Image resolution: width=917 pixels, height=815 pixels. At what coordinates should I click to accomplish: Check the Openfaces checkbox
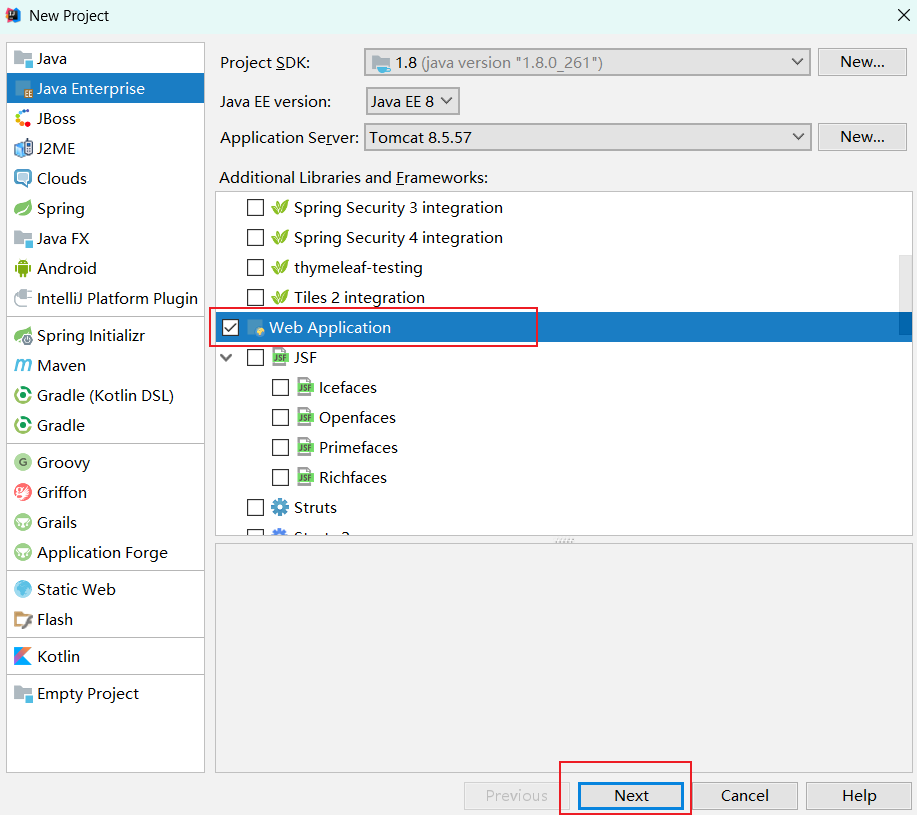coord(281,417)
